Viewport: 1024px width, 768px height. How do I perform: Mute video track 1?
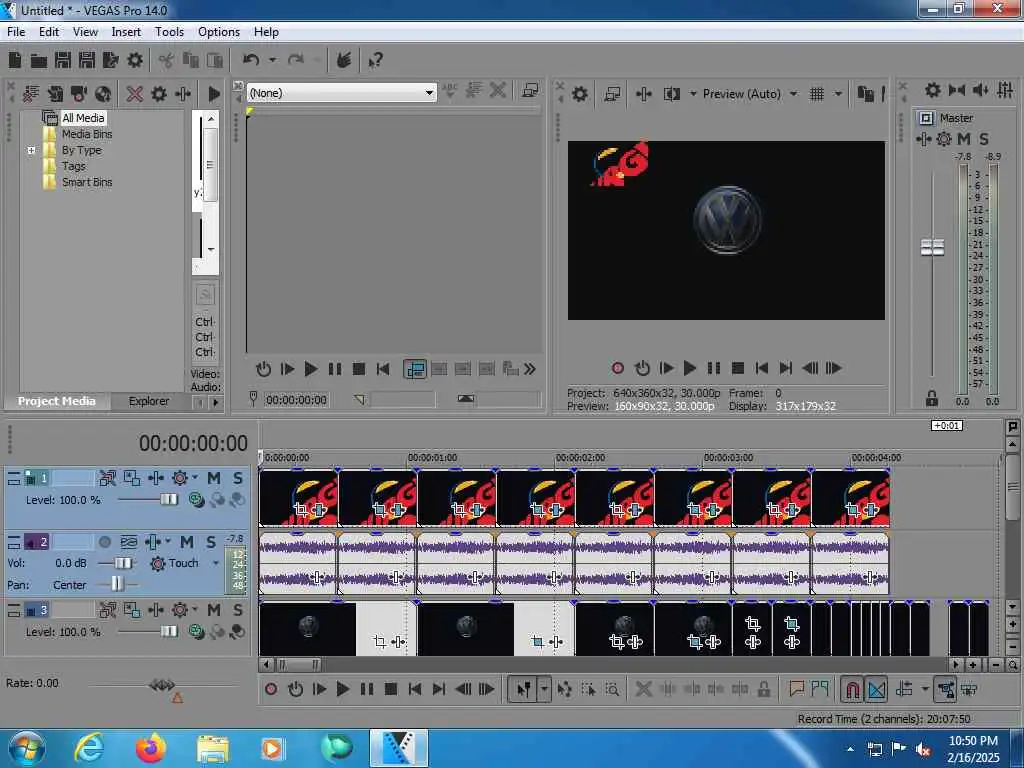point(214,478)
